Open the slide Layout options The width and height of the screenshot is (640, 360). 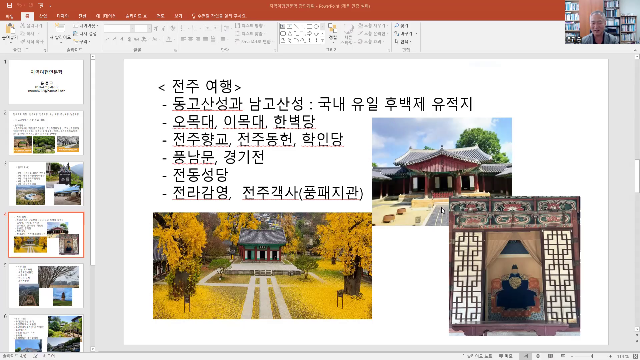coord(86,26)
